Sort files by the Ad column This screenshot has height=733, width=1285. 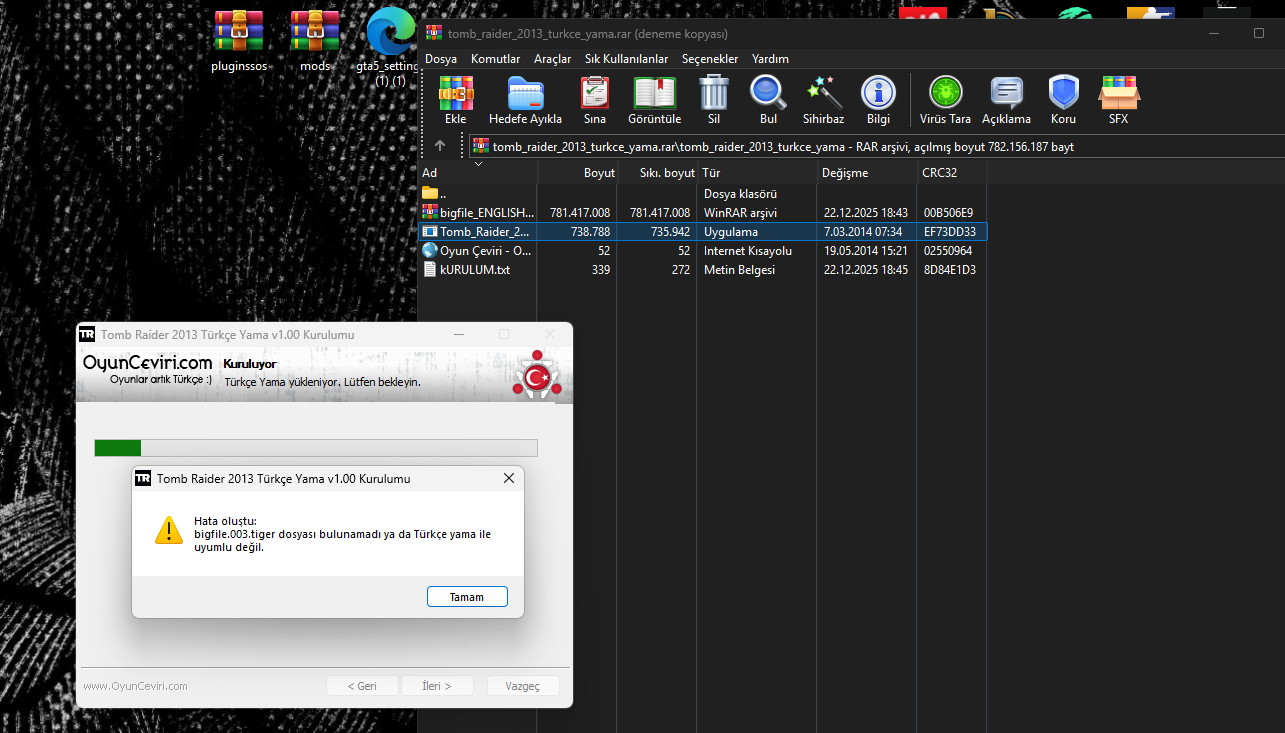478,173
